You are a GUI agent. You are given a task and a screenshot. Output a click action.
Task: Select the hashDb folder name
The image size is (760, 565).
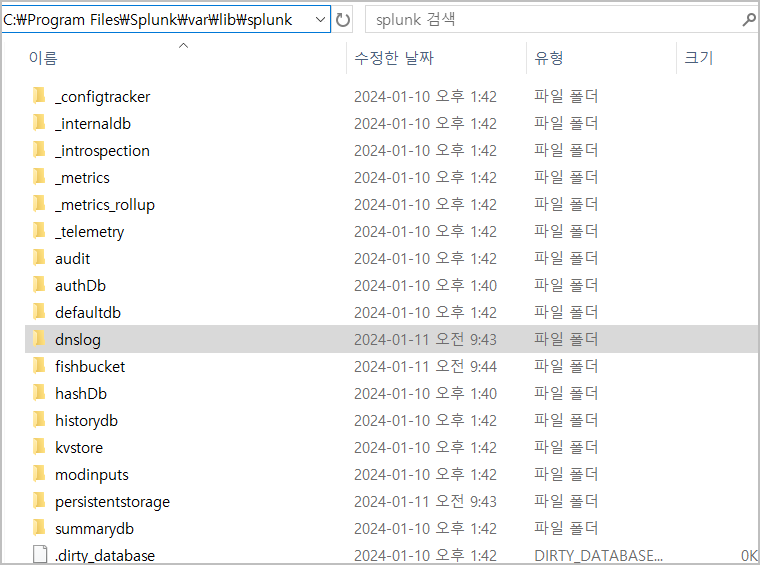click(81, 394)
